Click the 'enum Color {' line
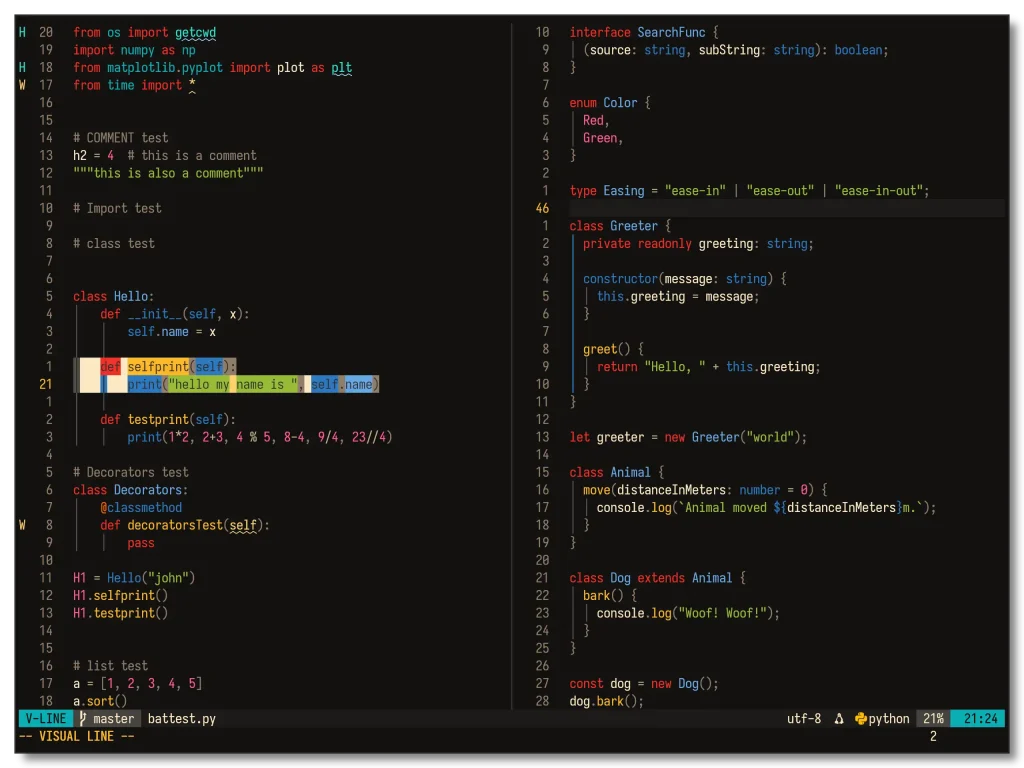 click(x=610, y=103)
